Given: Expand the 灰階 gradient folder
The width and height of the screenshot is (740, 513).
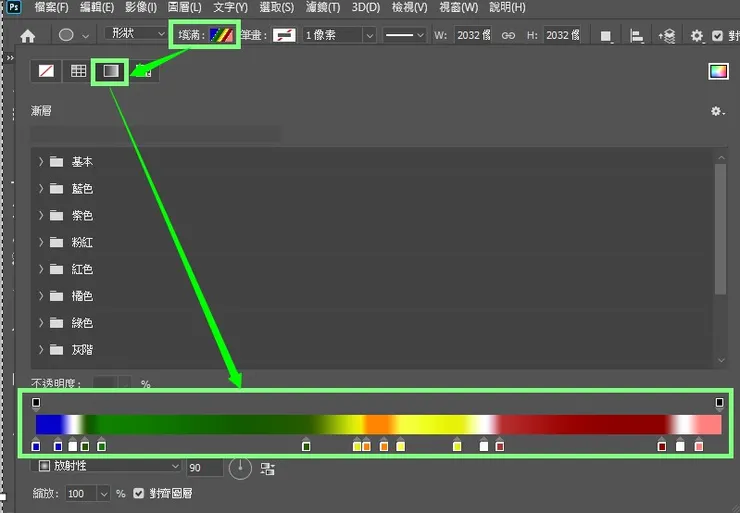Looking at the screenshot, I should tap(41, 350).
